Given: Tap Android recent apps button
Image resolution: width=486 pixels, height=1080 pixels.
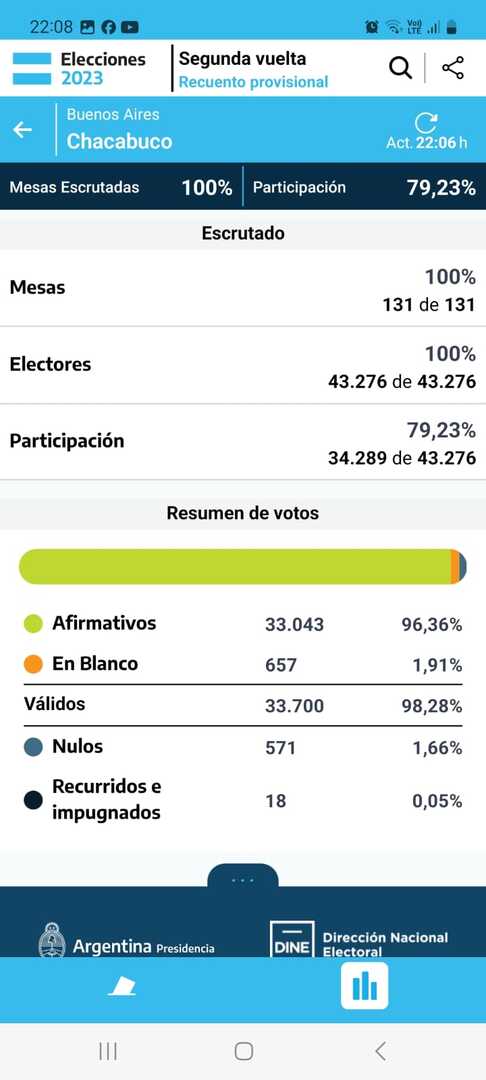Looking at the screenshot, I should [108, 1050].
